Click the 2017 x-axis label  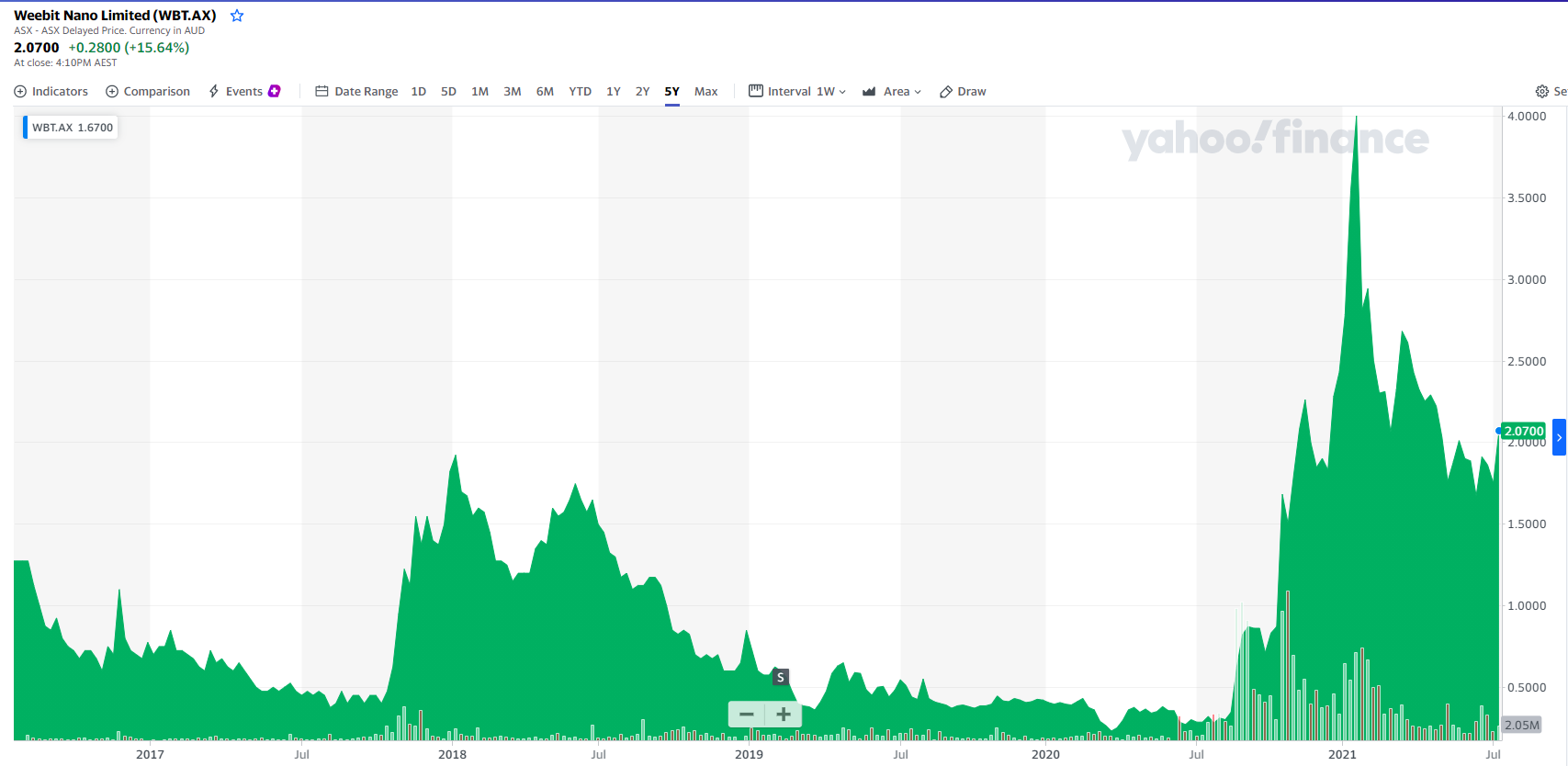coord(150,754)
